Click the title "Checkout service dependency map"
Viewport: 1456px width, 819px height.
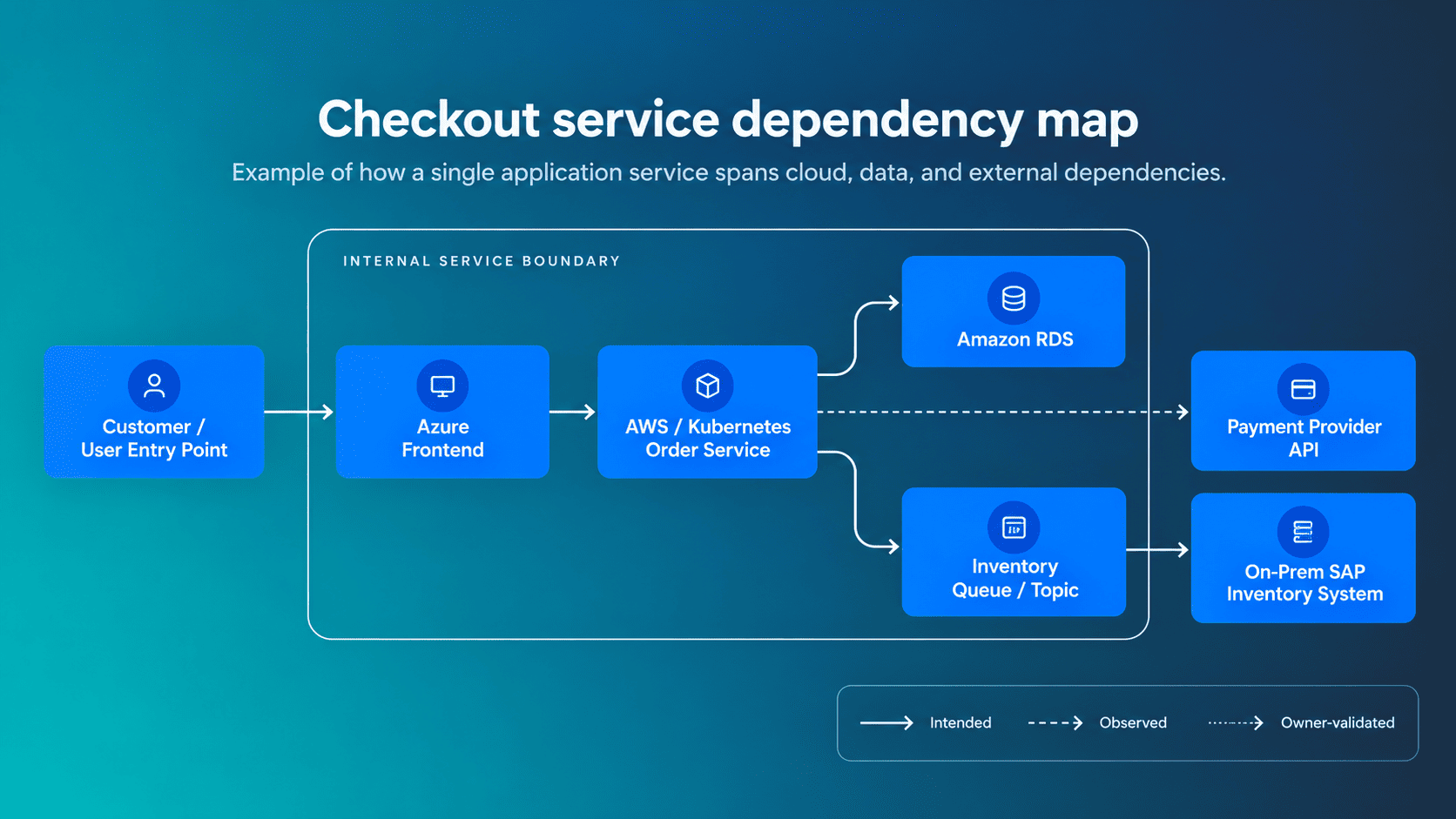(728, 119)
